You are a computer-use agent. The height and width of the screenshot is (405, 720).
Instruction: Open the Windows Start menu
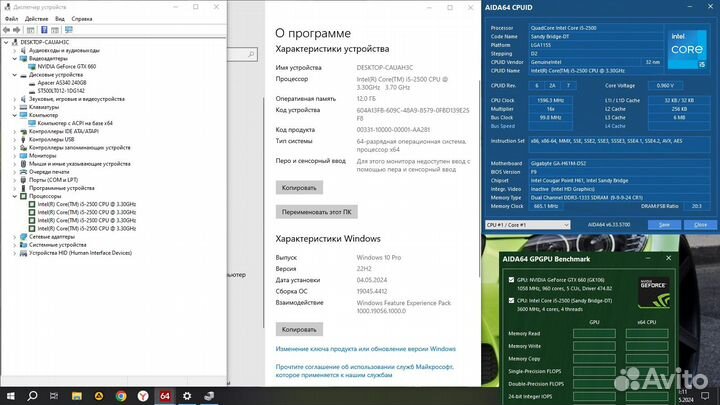pos(11,396)
